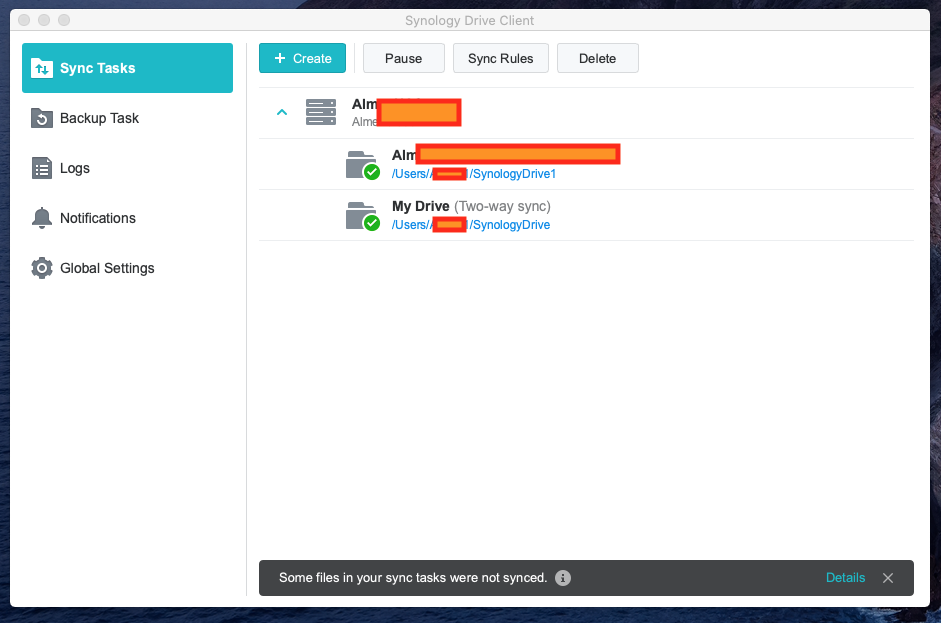941x623 pixels.
Task: Collapse the server connection chevron
Action: [x=282, y=112]
